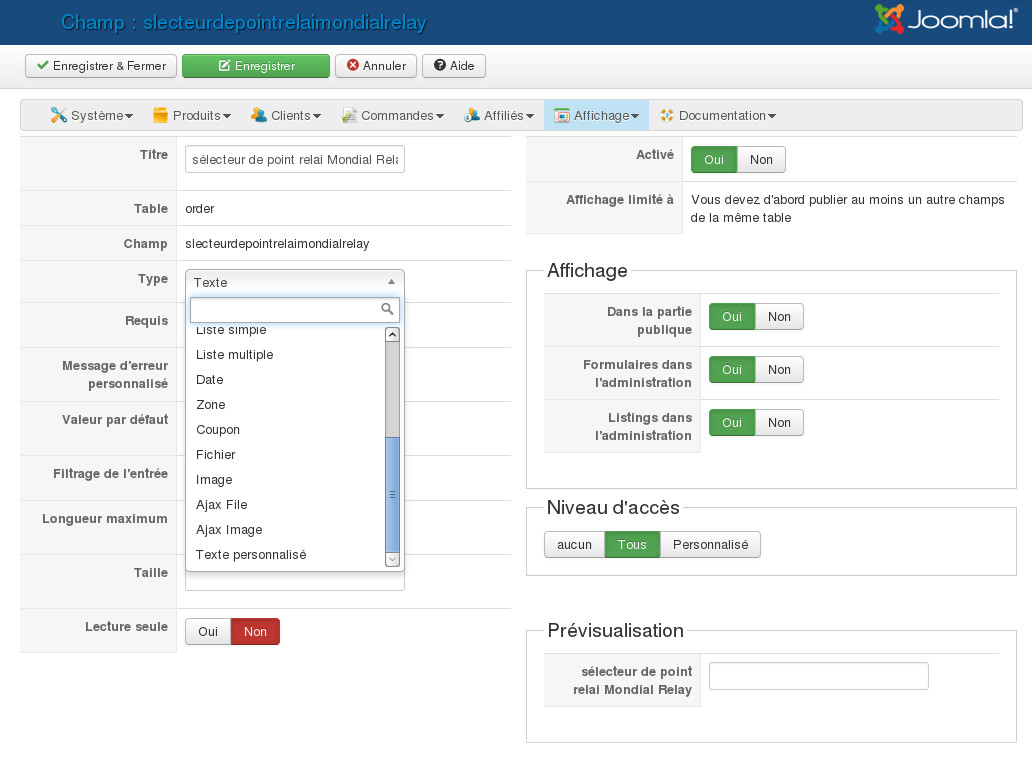Open the Produits menu
This screenshot has width=1032, height=757.
tap(192, 115)
